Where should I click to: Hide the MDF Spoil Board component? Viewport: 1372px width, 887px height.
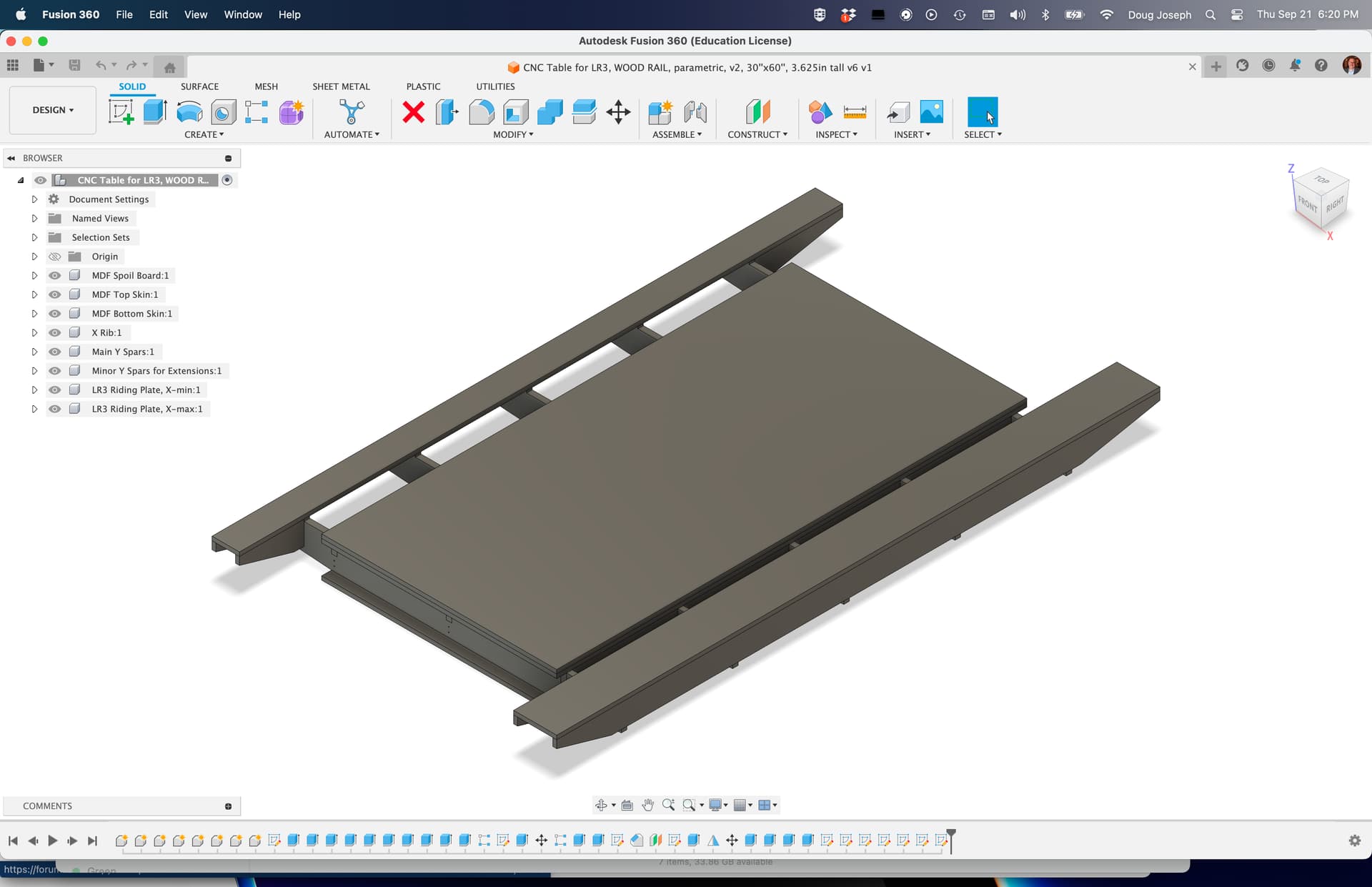[55, 275]
